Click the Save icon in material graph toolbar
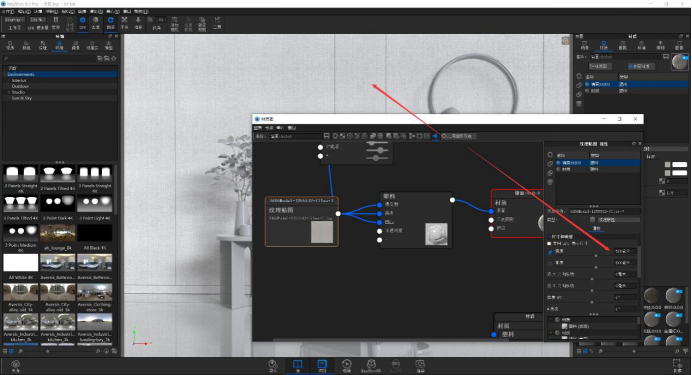Screen dimensions: 692x375 [x=327, y=136]
